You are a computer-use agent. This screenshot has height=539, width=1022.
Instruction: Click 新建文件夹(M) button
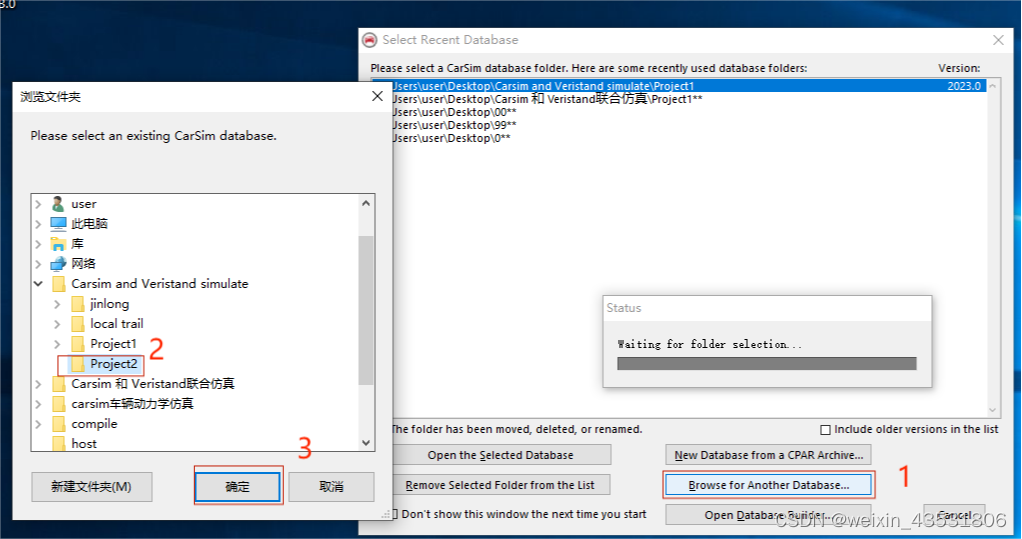point(91,487)
